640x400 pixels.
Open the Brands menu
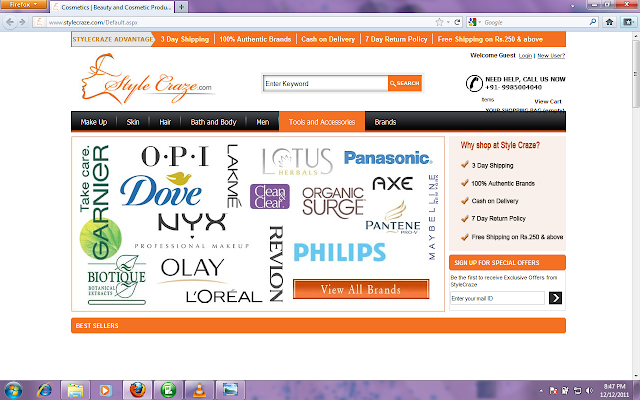pos(385,122)
